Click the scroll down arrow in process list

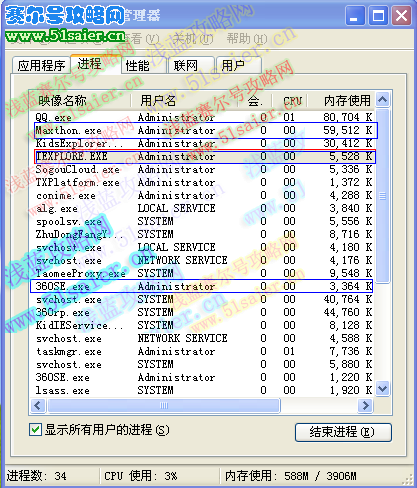pos(382,388)
